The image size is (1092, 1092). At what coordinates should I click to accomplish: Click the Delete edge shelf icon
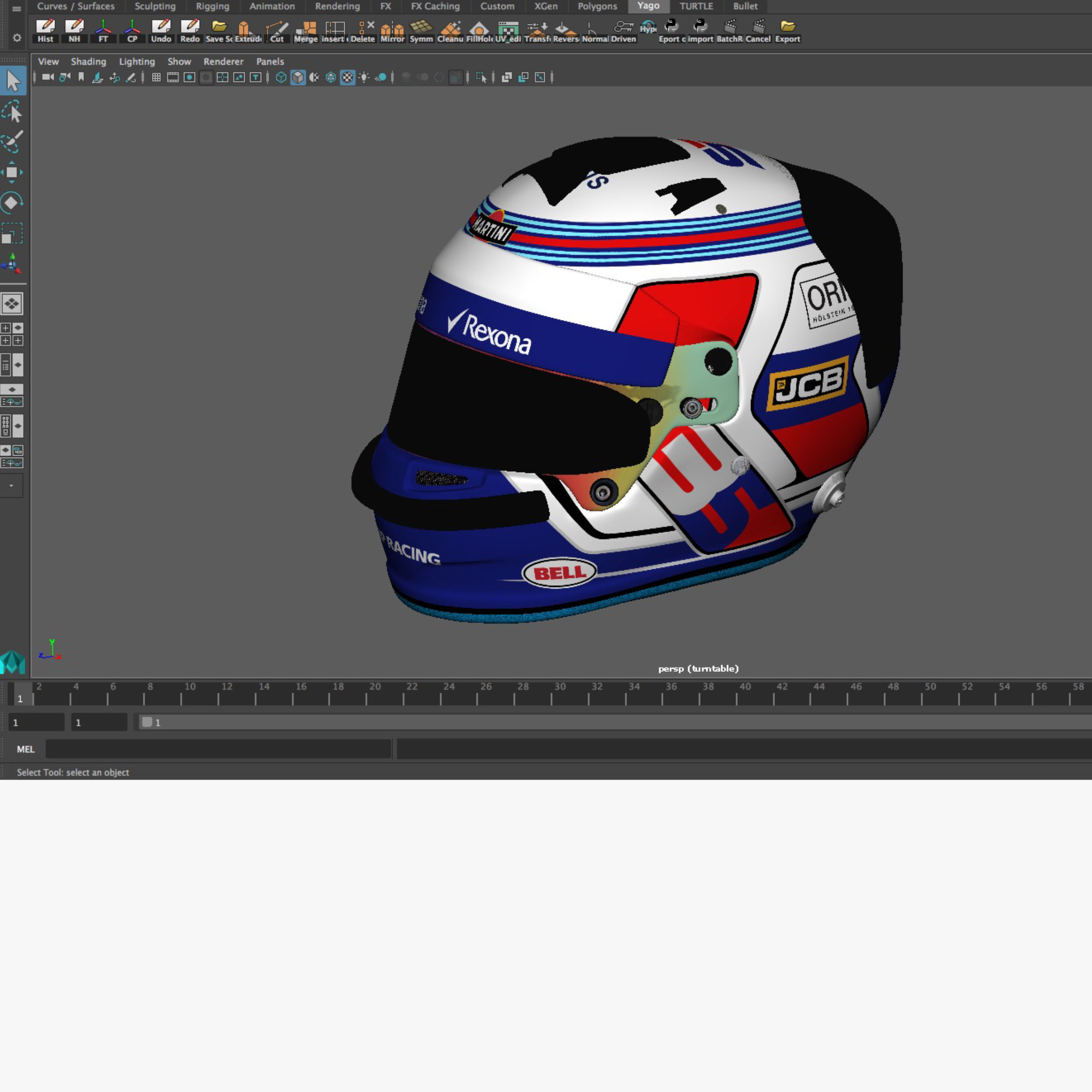pos(363,31)
